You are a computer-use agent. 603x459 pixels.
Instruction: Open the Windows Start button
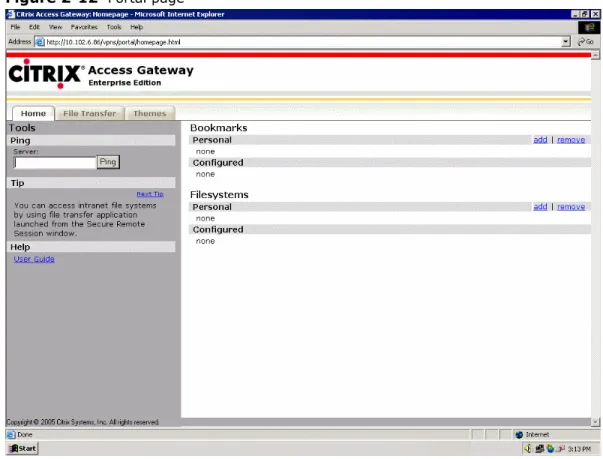23,449
